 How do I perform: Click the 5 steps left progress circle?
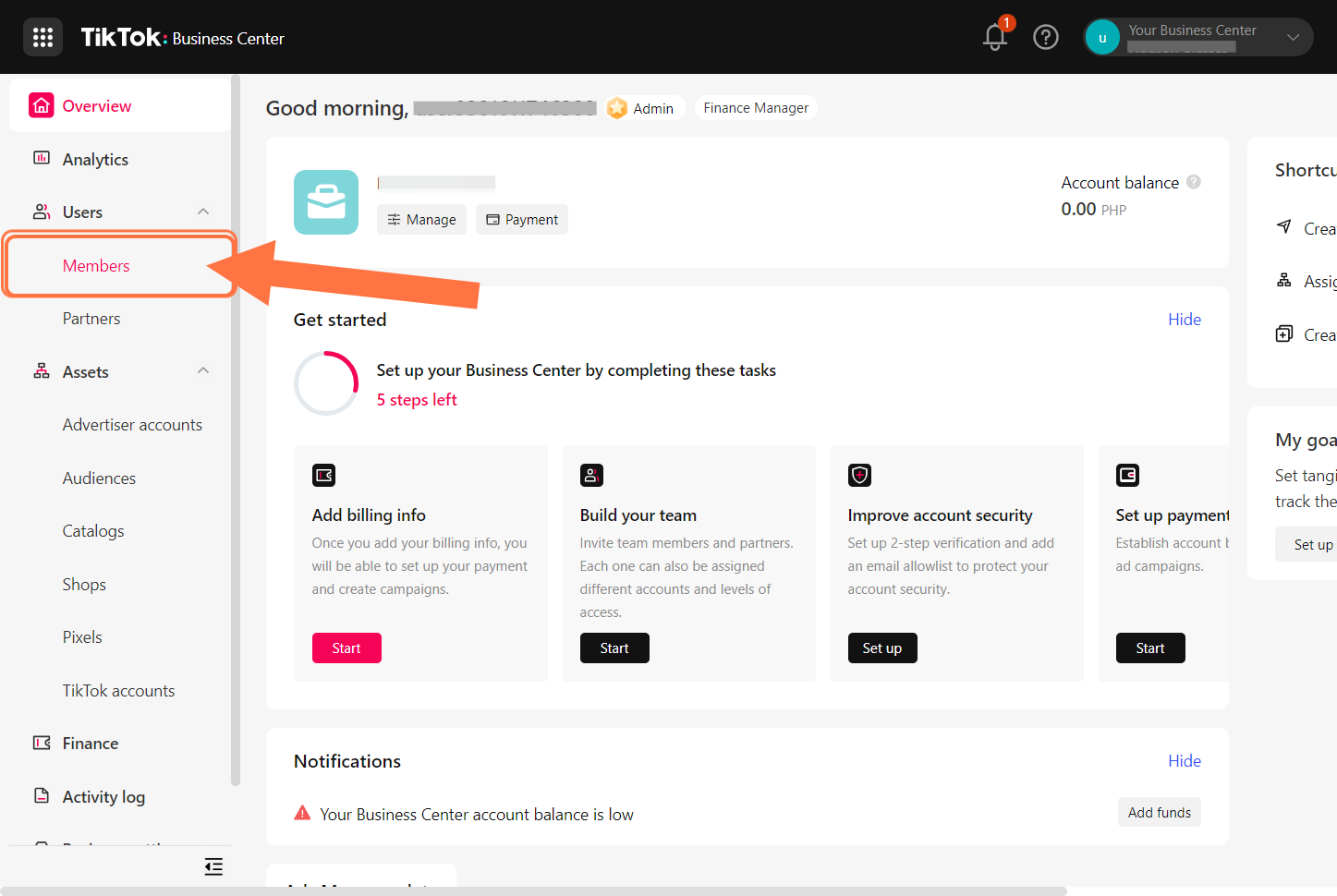326,382
